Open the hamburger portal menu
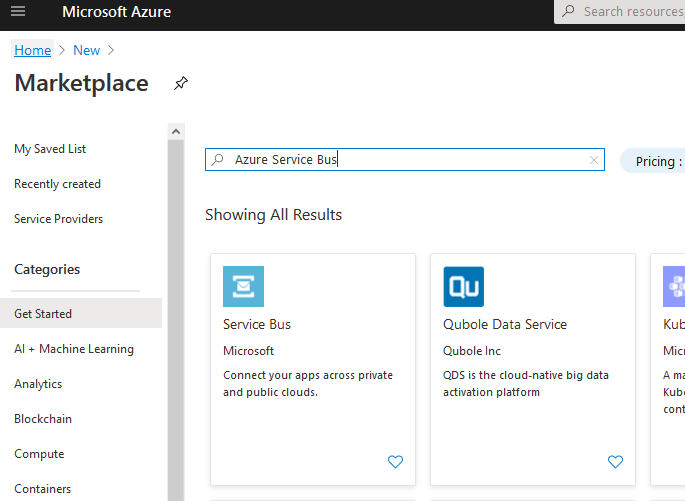The width and height of the screenshot is (685, 501). pos(18,11)
